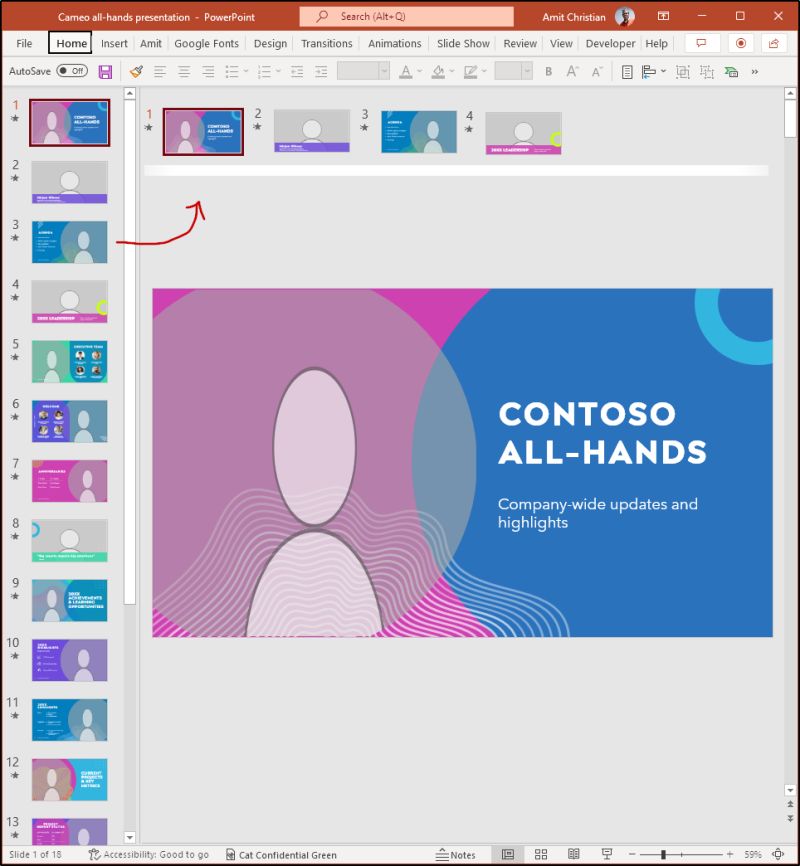Screen dimensions: 800x866
Task: Apply bullet list formatting
Action: (x=231, y=71)
